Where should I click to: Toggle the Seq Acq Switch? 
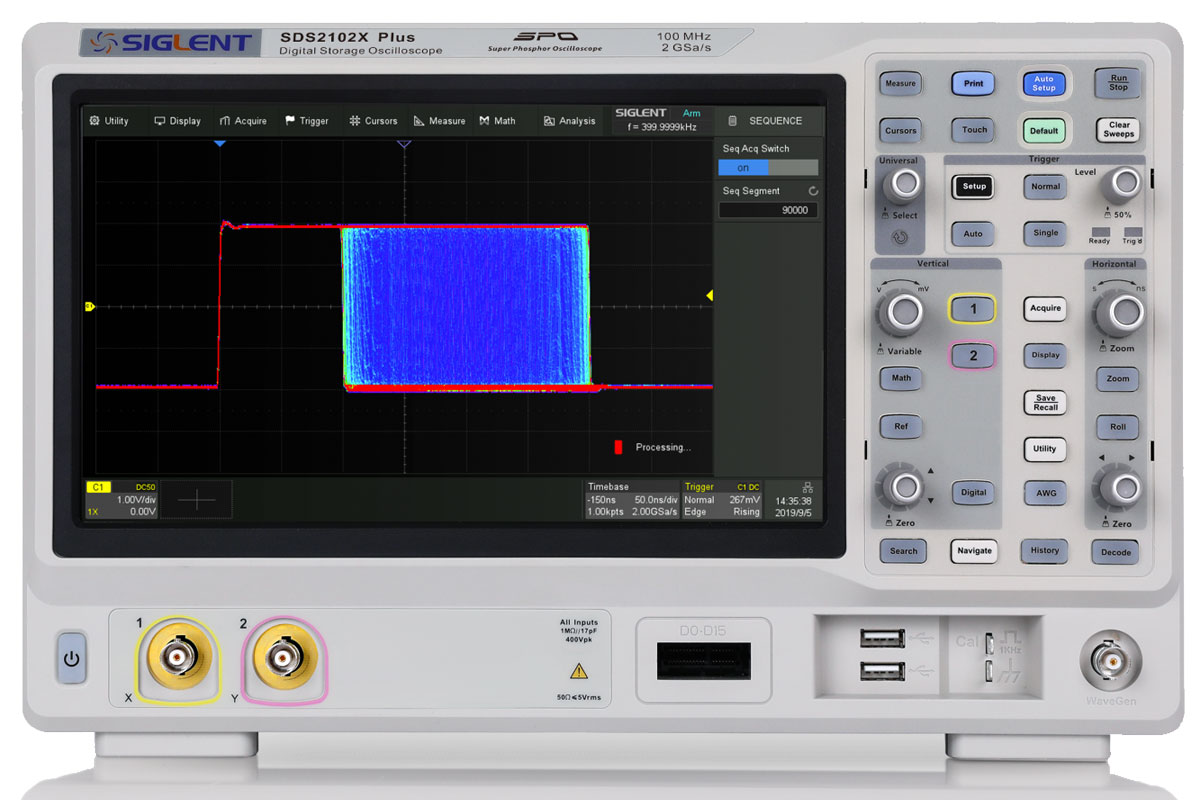pos(768,168)
